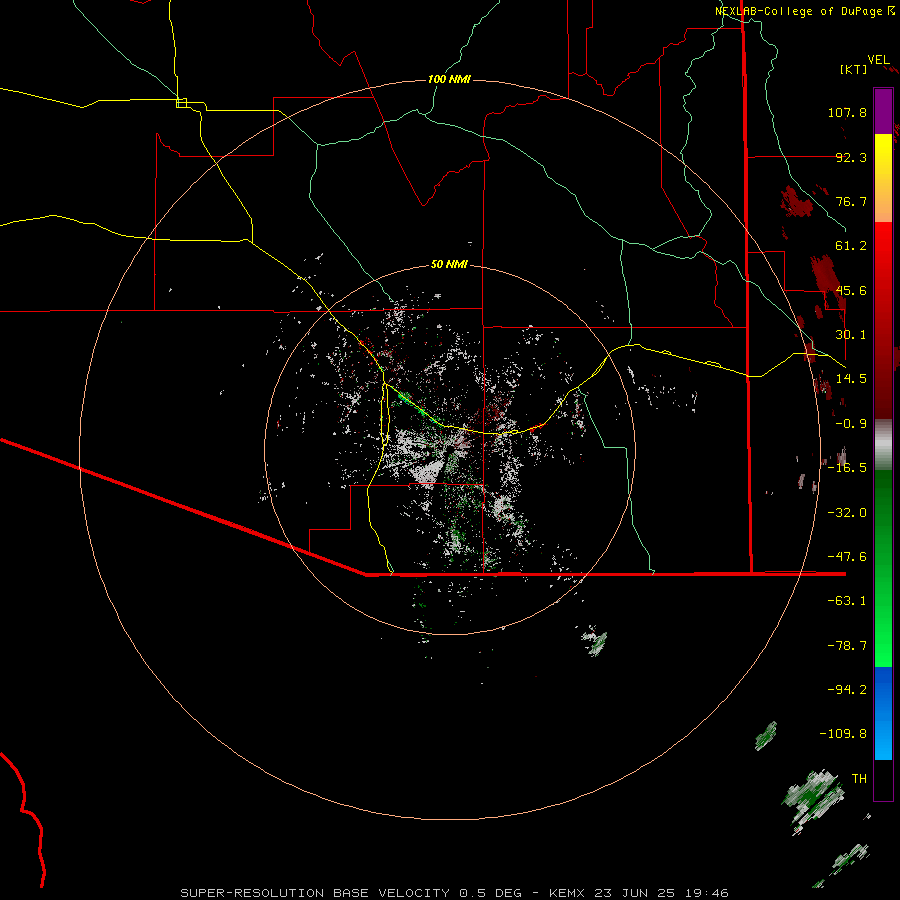Viewport: 900px width, 900px height.
Task: Select the -16.5 scale value
Action: pos(847,468)
